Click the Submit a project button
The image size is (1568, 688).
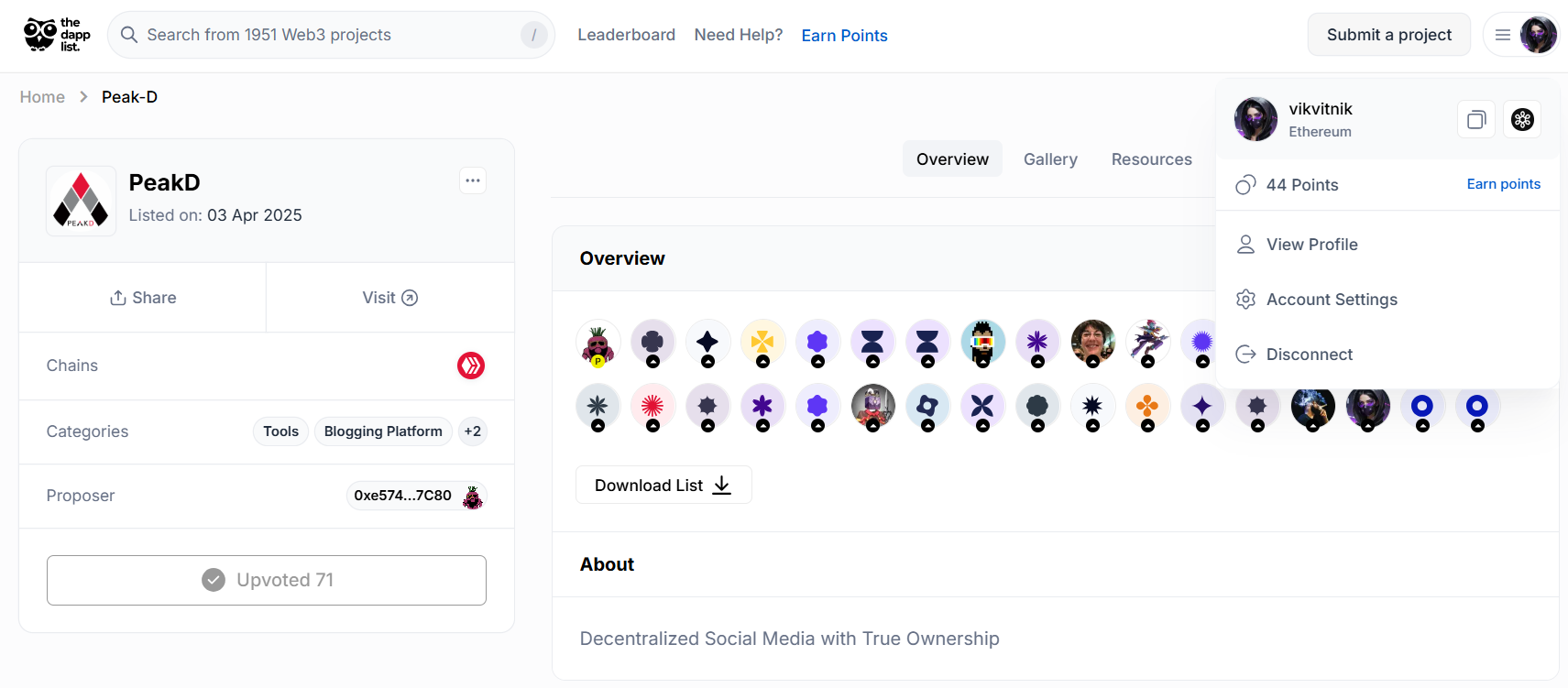pos(1388,35)
